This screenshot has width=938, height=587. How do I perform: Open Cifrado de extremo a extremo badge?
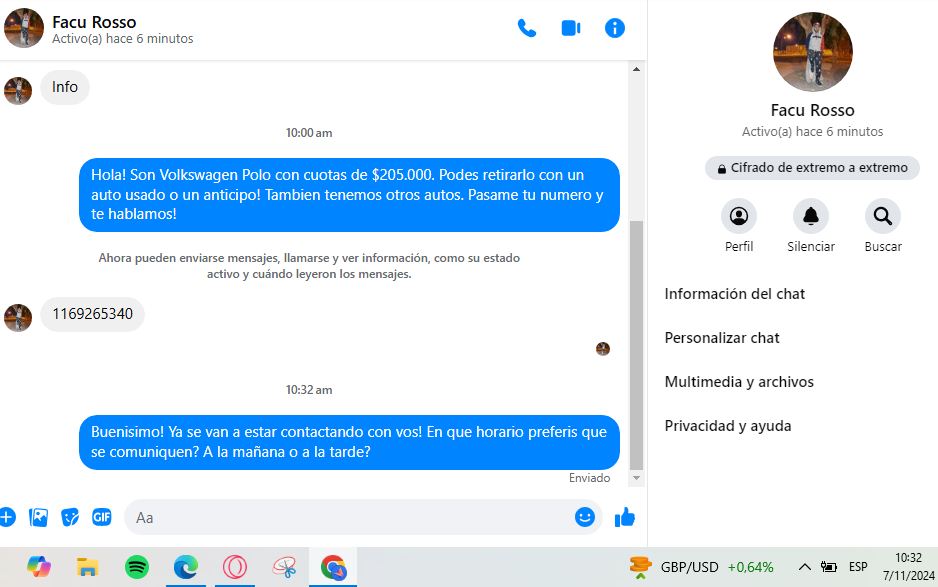tap(812, 168)
